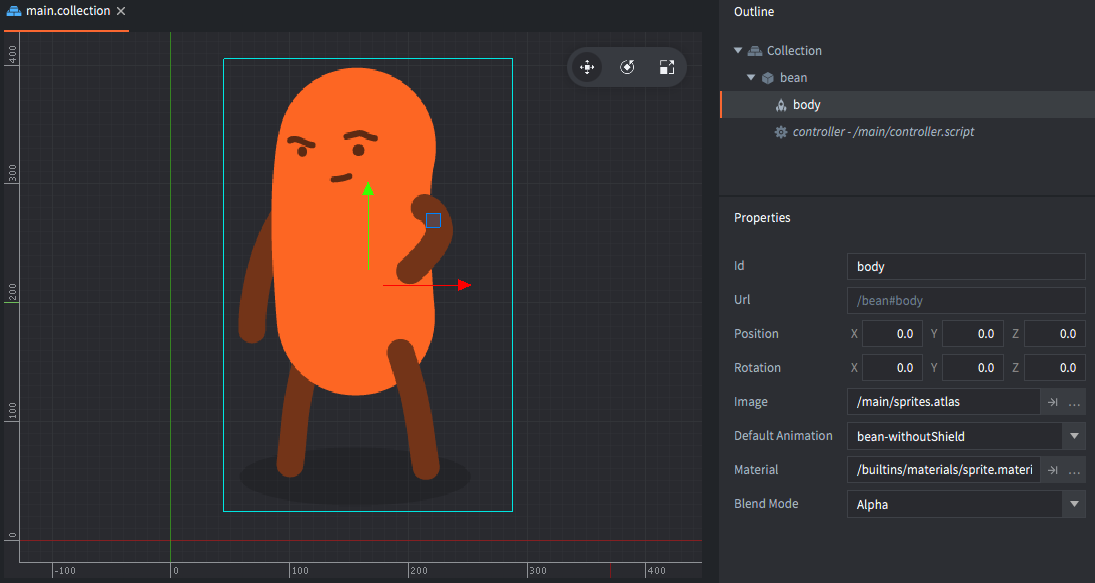
Task: Open the Blend Mode dropdown
Action: (x=1074, y=504)
